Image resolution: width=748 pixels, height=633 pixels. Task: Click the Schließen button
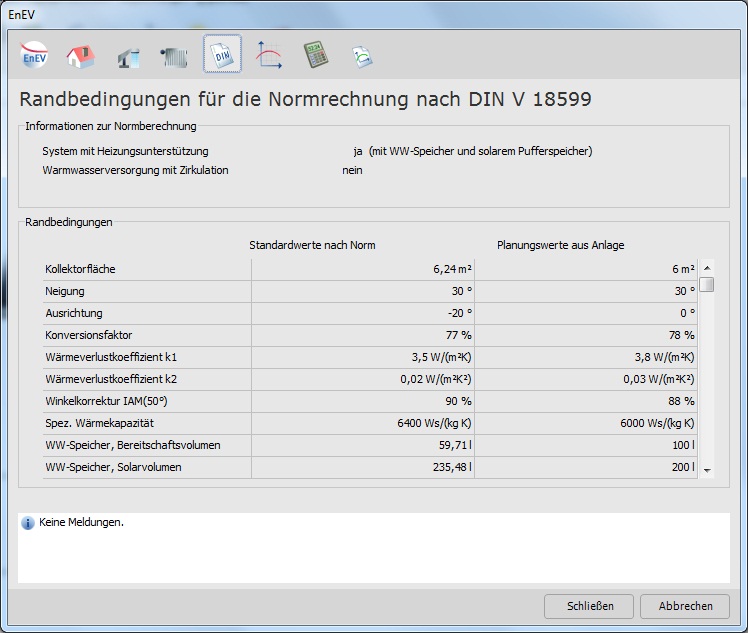(x=589, y=606)
